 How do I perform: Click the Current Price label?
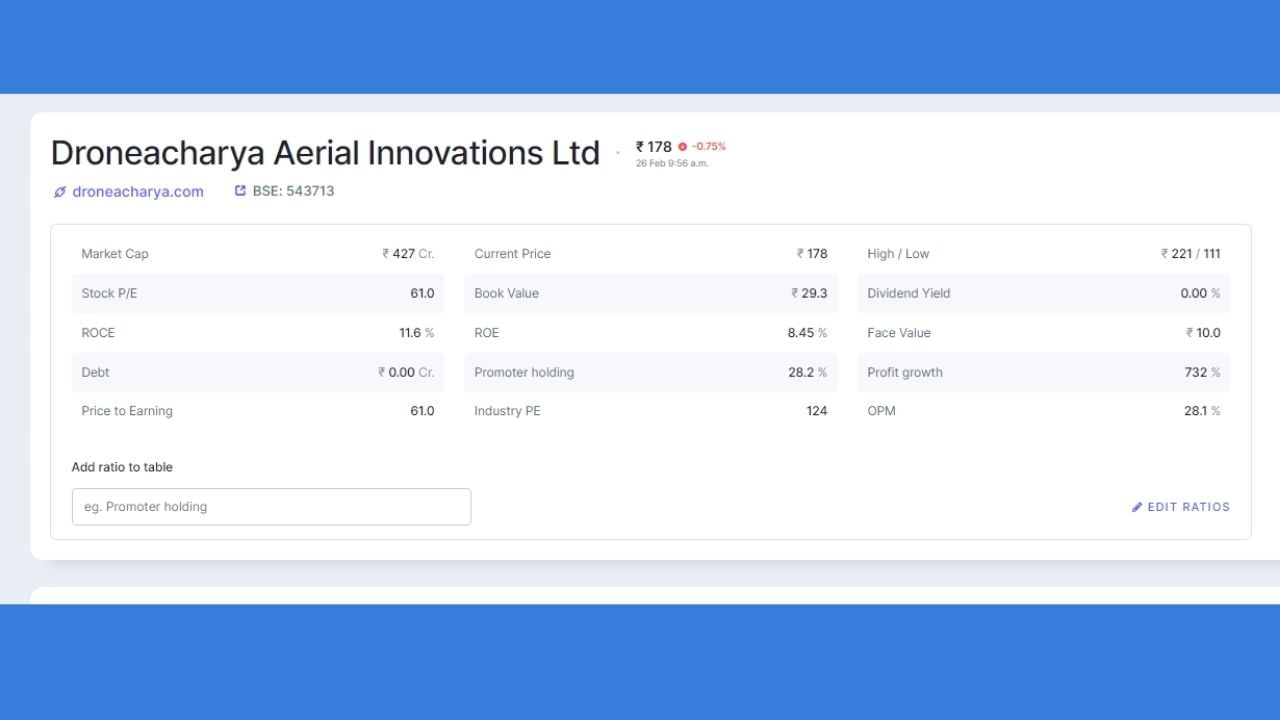point(513,254)
